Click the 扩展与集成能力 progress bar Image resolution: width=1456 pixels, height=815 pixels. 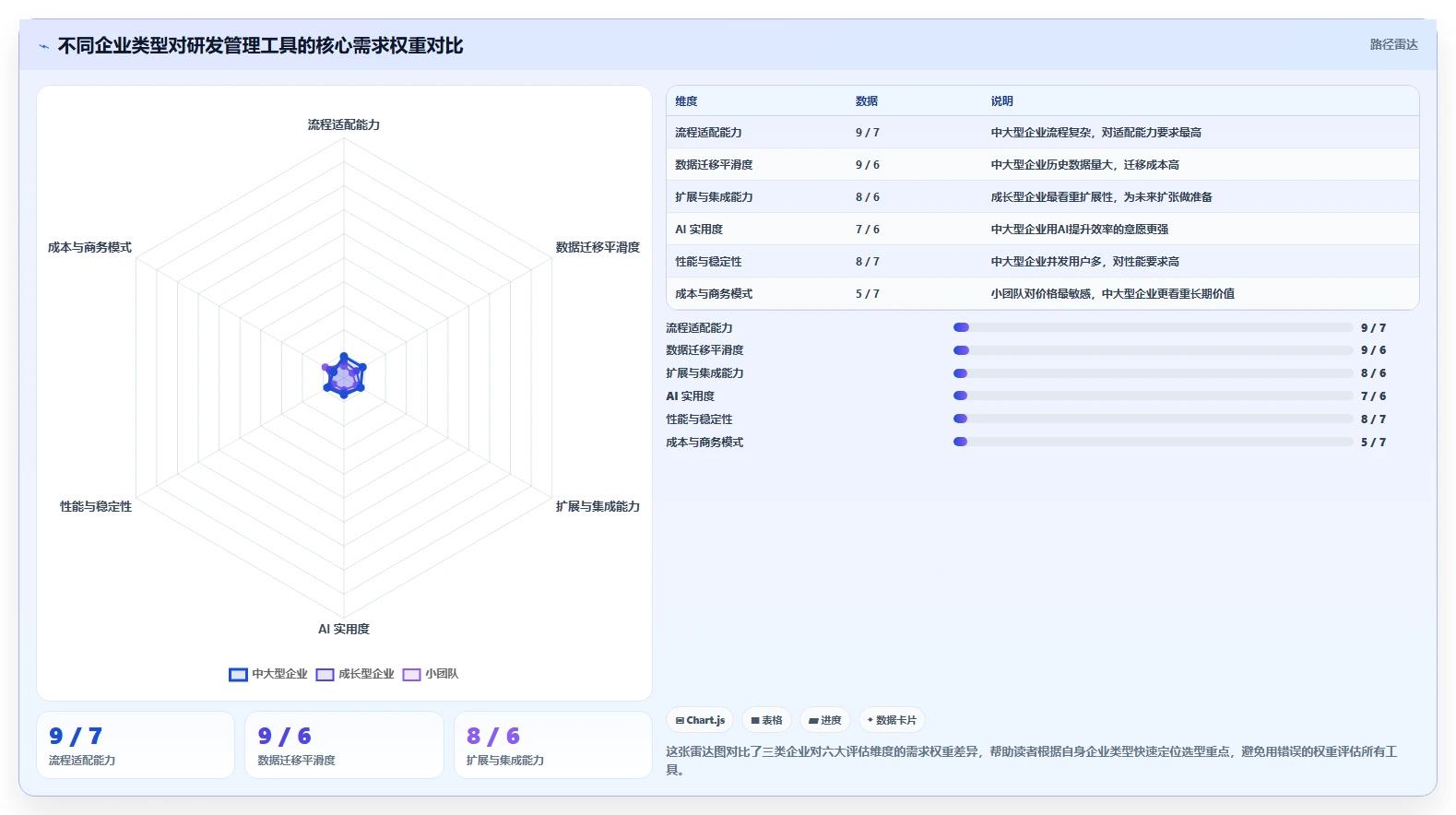click(1153, 373)
